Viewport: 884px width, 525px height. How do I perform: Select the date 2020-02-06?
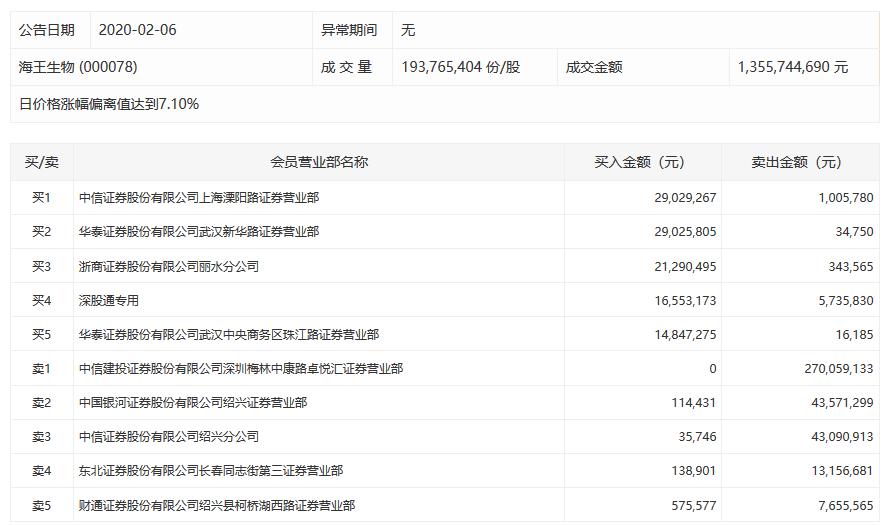pos(138,30)
